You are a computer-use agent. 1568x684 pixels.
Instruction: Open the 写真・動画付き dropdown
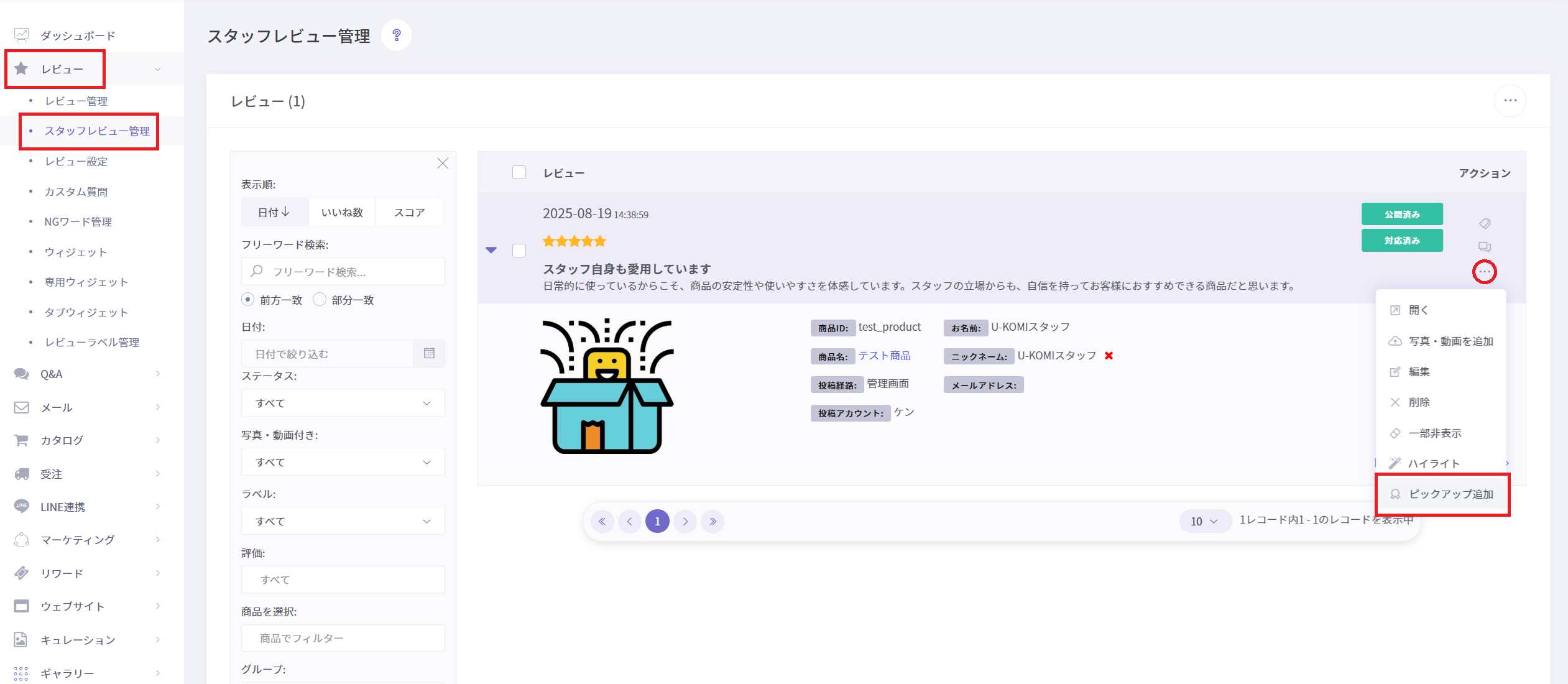point(343,462)
